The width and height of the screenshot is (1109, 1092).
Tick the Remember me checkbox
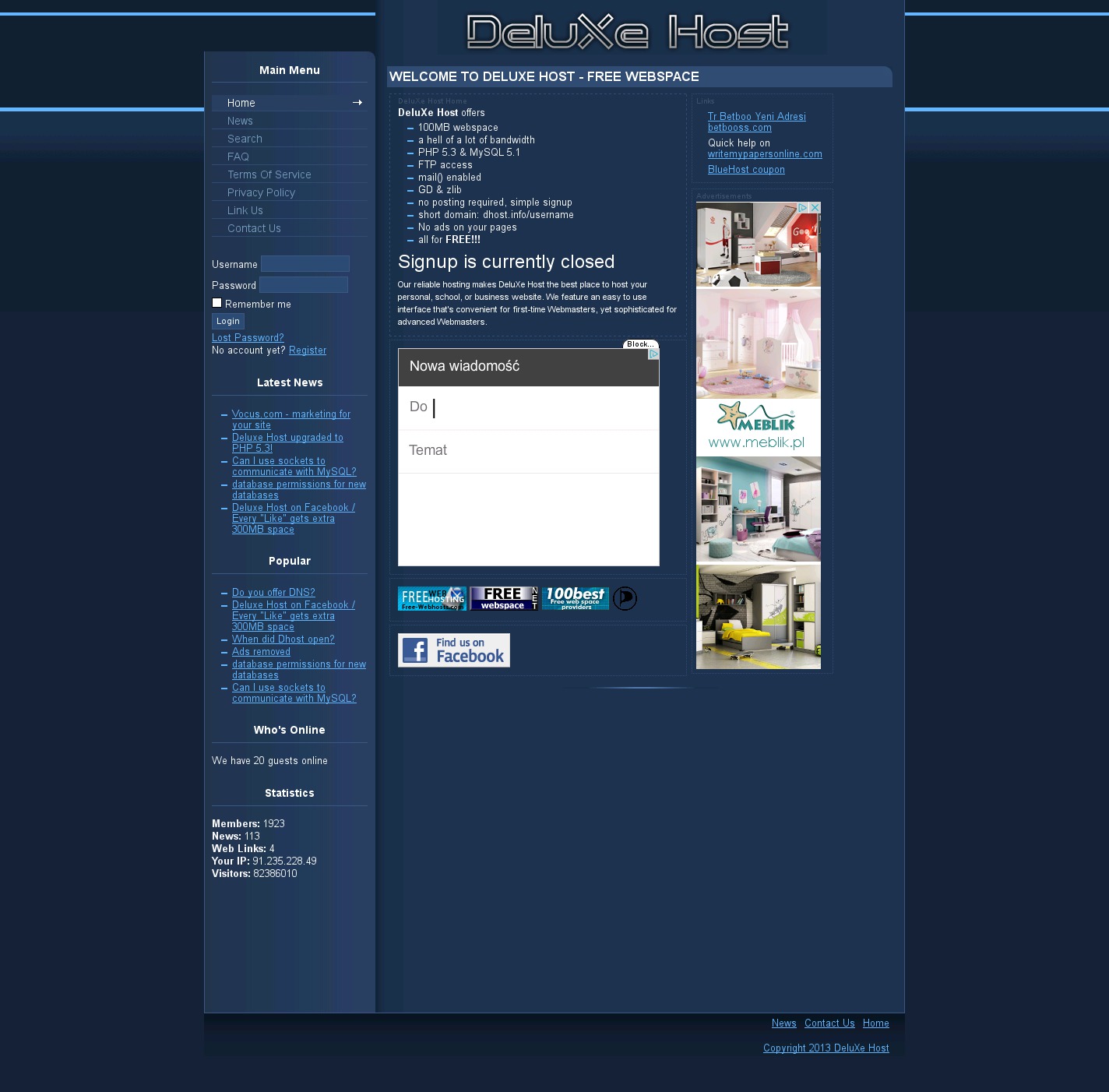coord(217,303)
